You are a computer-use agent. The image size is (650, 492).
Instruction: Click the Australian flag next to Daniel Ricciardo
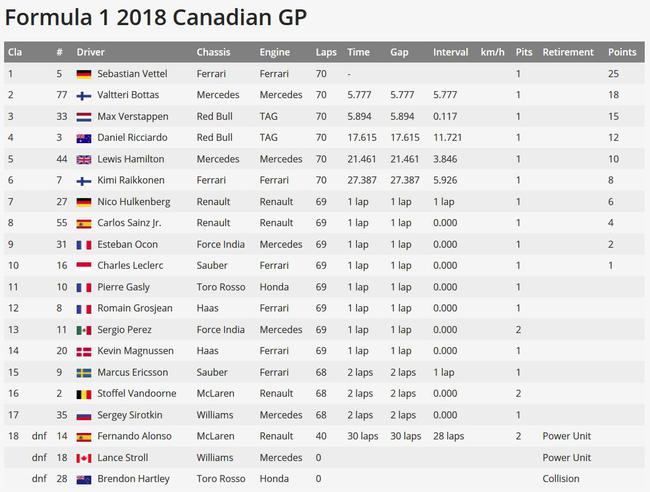84,138
